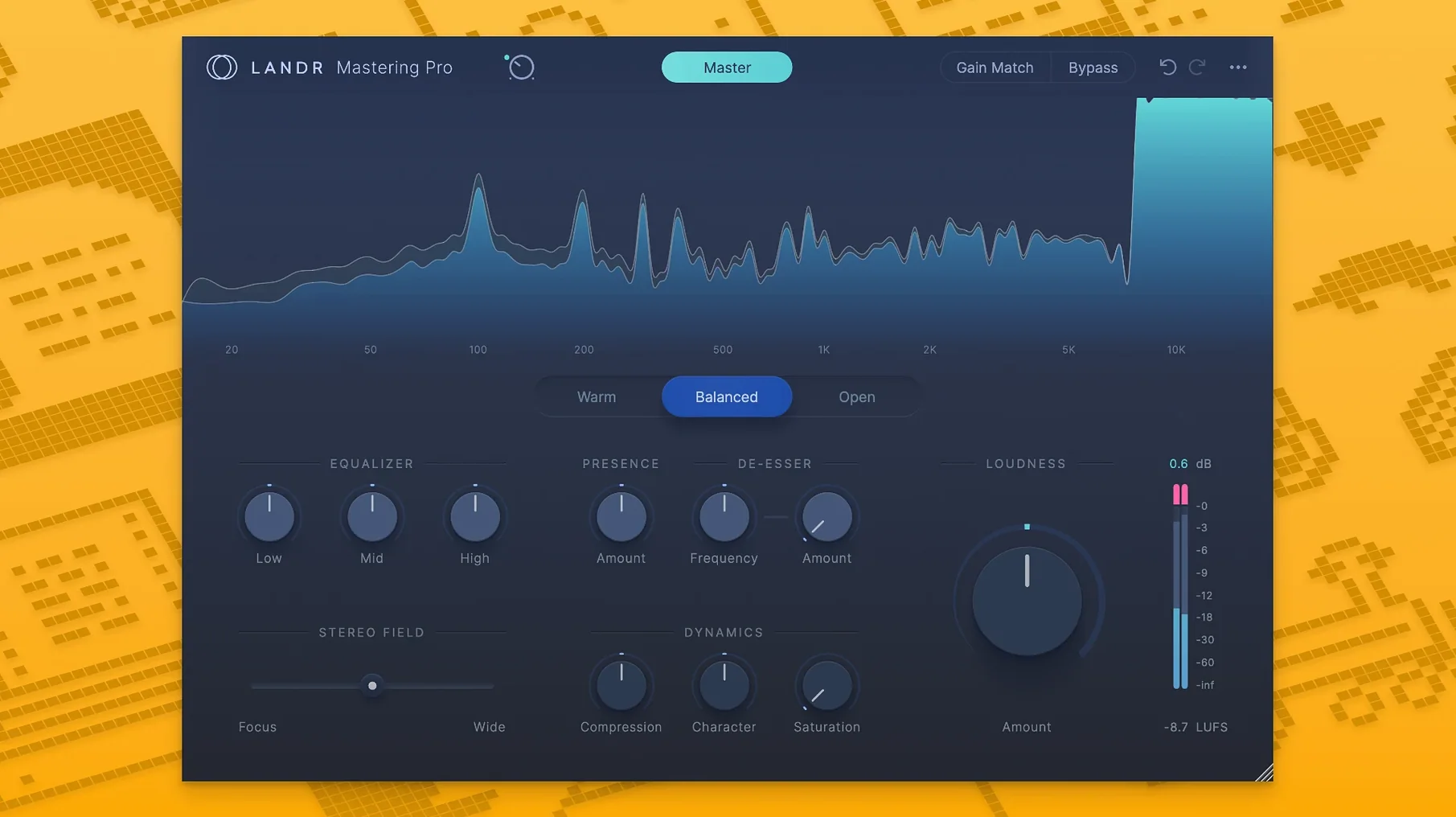1456x817 pixels.
Task: Click the 0.6 dB peak readout
Action: pos(1190,464)
